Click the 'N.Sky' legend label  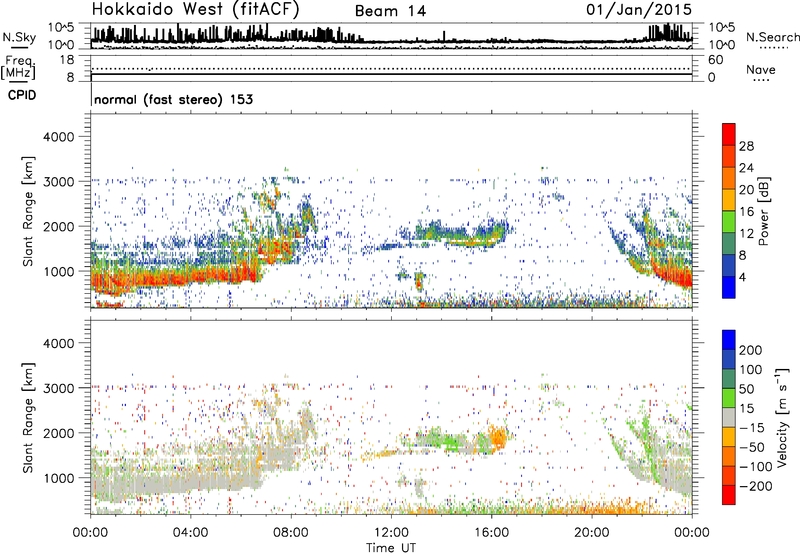[x=19, y=37]
